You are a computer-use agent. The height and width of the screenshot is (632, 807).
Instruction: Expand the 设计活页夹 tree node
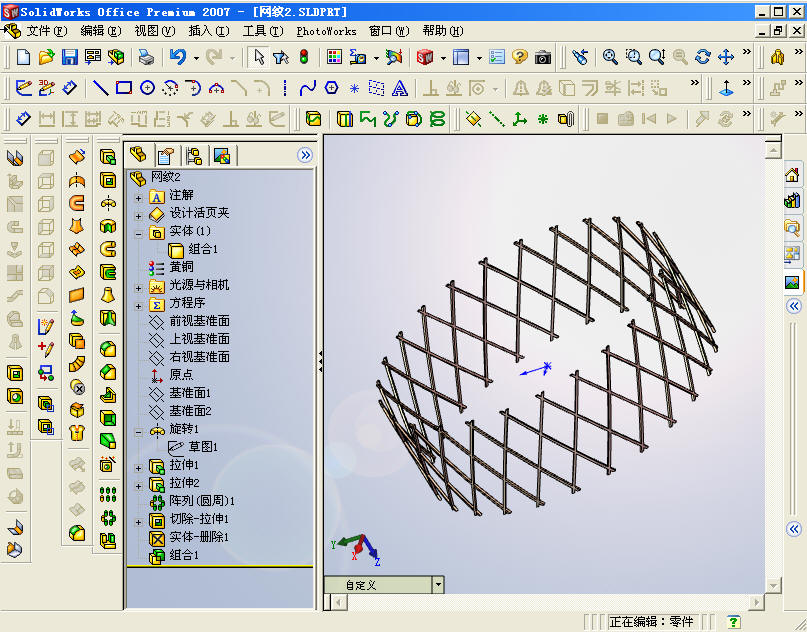[138, 216]
